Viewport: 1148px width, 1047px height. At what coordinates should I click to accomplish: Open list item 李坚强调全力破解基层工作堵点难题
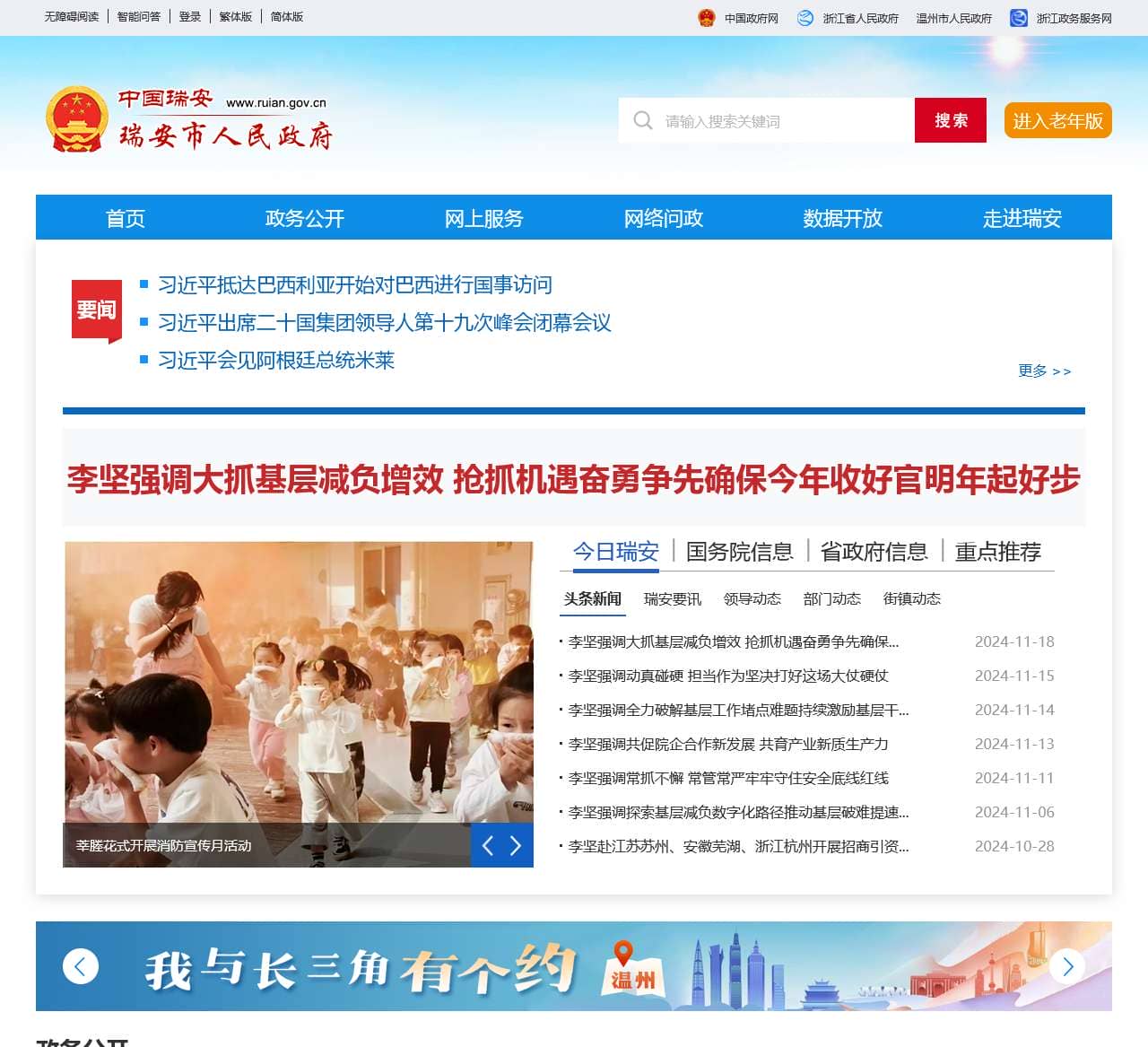click(x=739, y=710)
